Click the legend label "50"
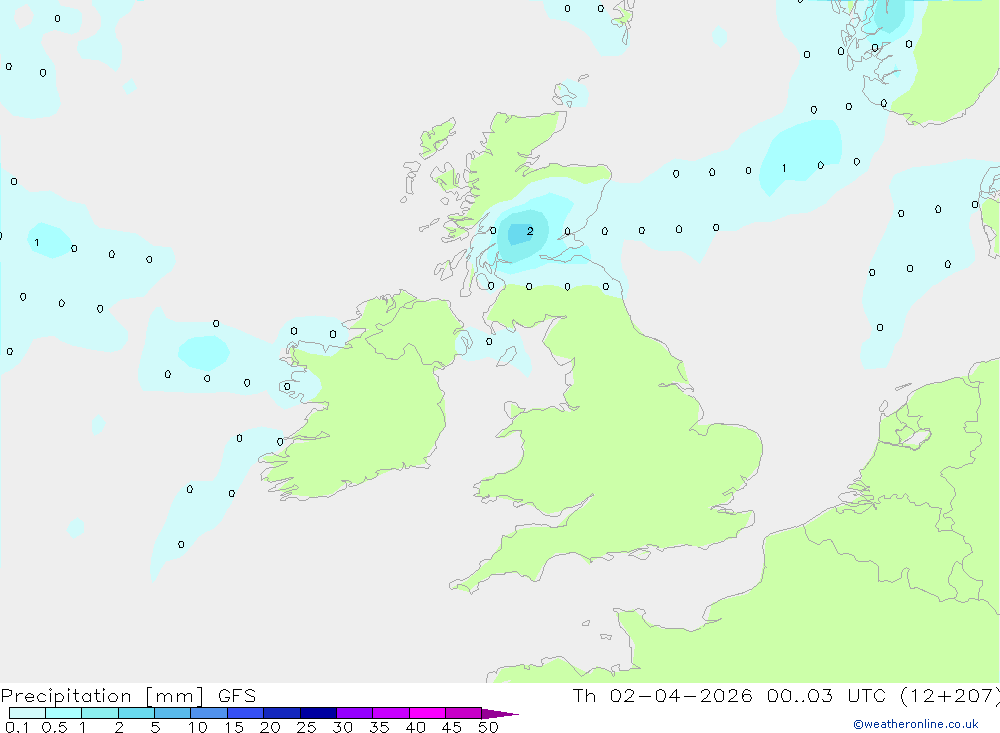This screenshot has width=1000, height=733. click(x=487, y=727)
